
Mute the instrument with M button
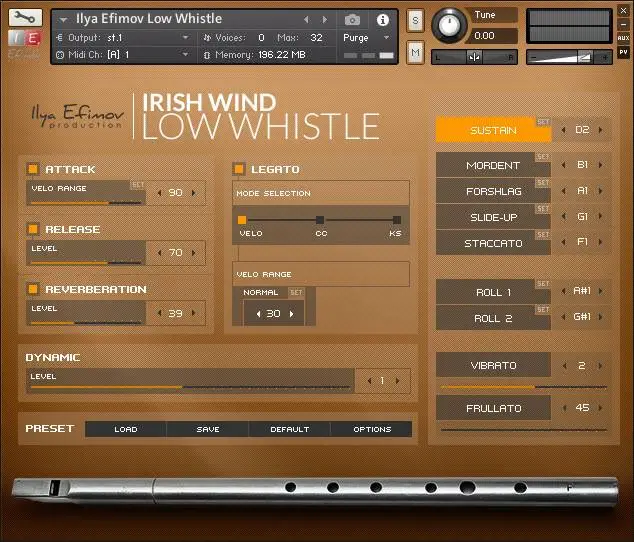[415, 52]
